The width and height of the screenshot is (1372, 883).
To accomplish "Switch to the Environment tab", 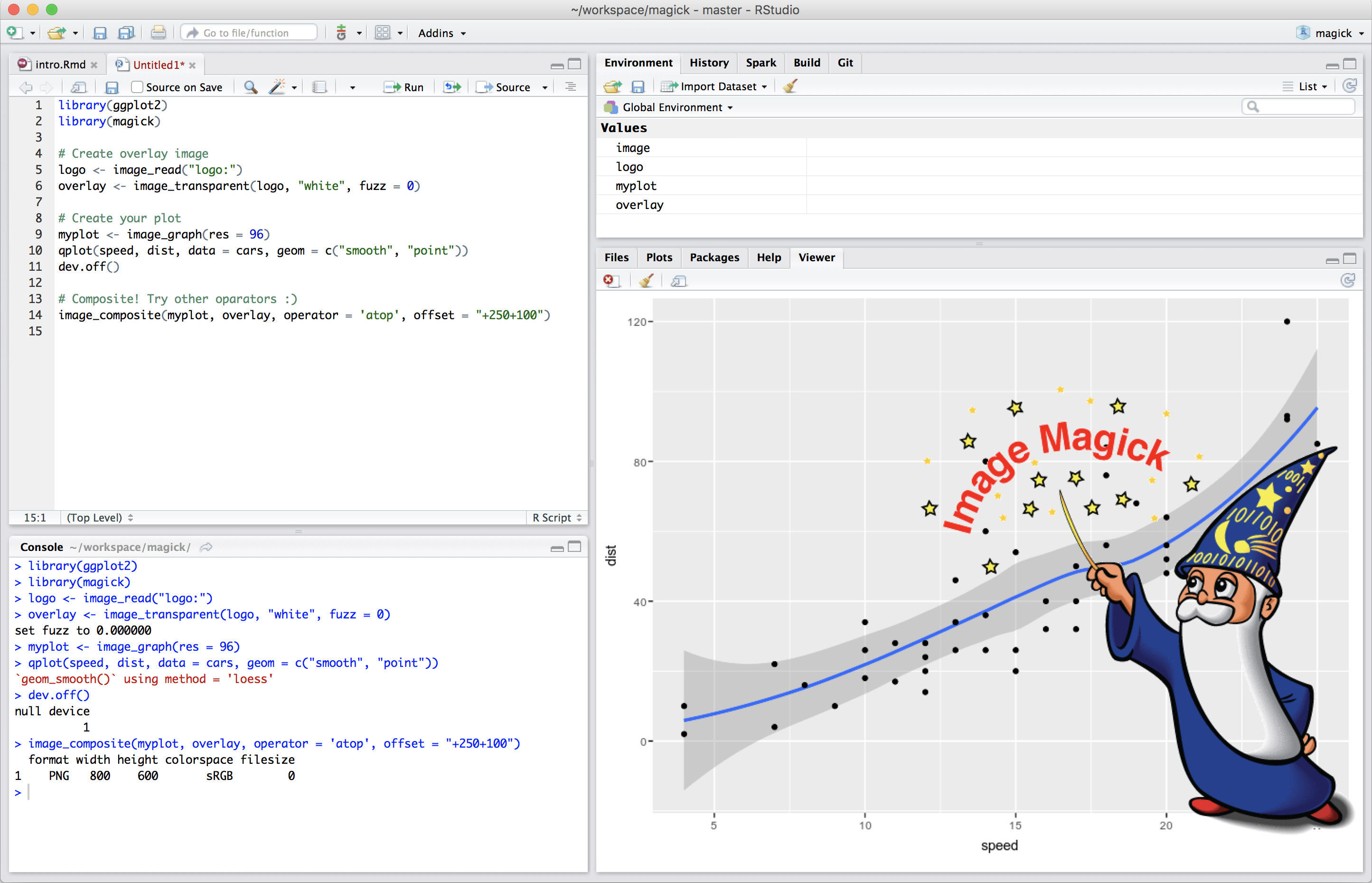I will (x=639, y=63).
